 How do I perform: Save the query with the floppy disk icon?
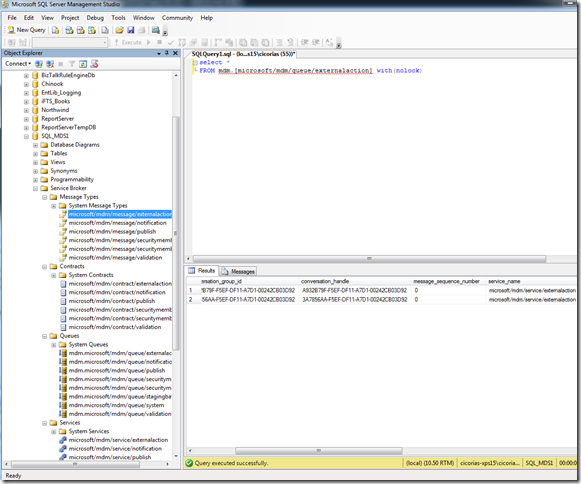[130, 30]
